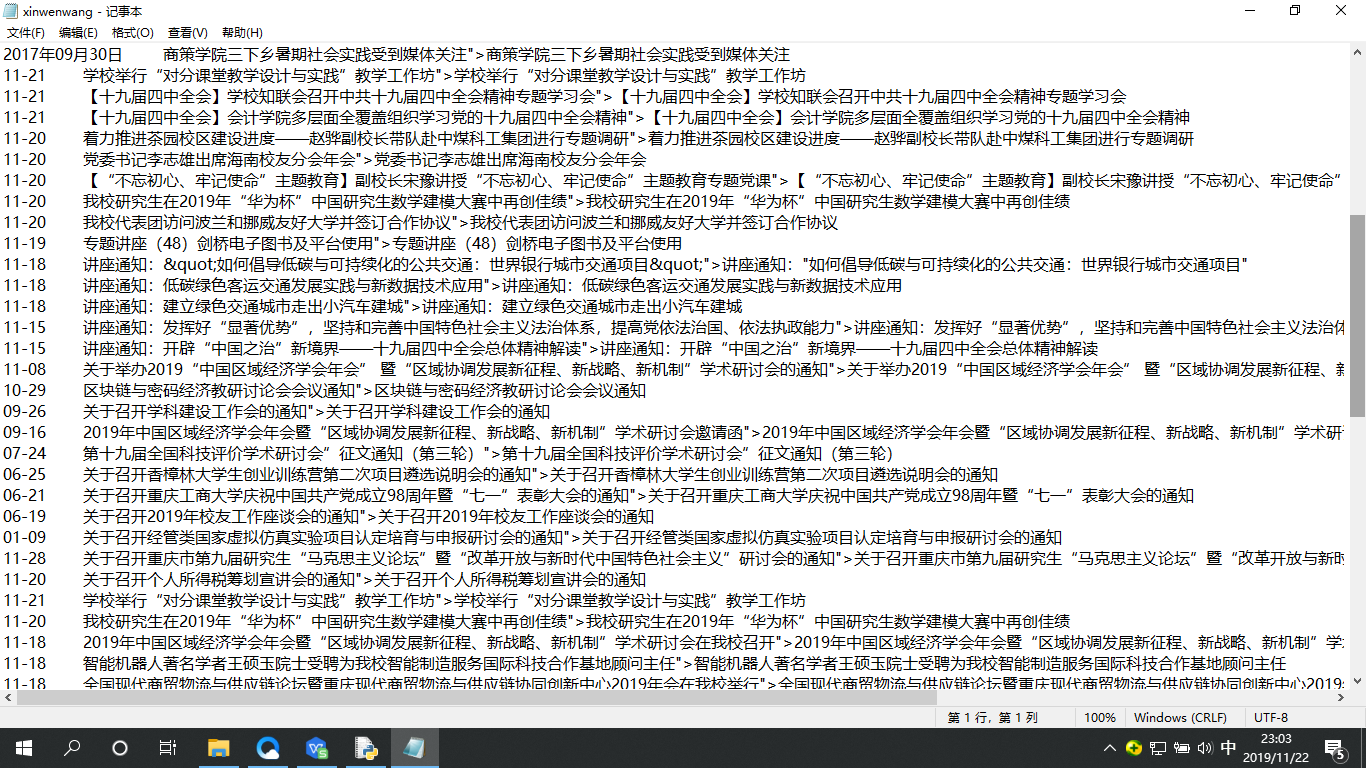Open QQ Browser from the taskbar
Image resolution: width=1366 pixels, height=768 pixels.
[267, 747]
